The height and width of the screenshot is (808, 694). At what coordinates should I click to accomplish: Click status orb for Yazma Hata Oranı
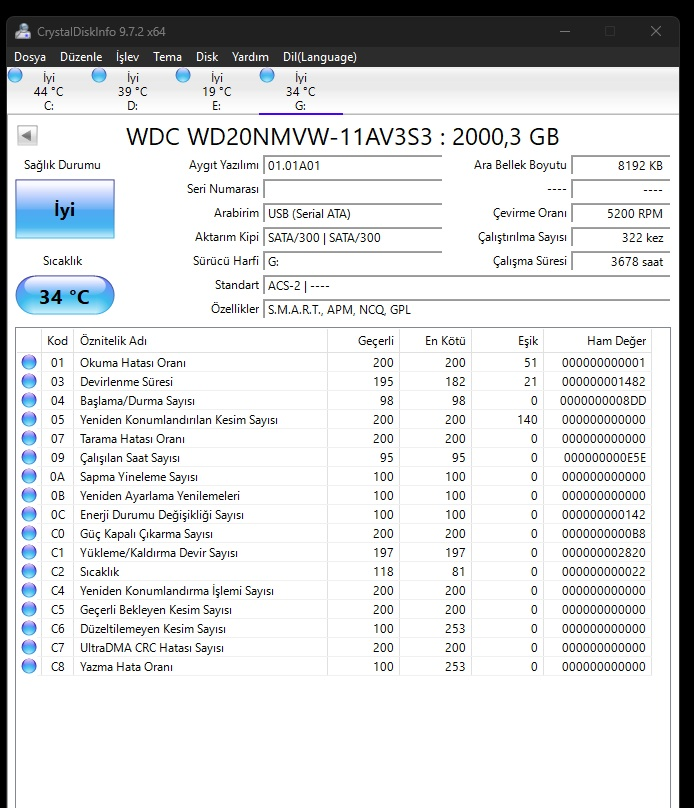coord(29,666)
